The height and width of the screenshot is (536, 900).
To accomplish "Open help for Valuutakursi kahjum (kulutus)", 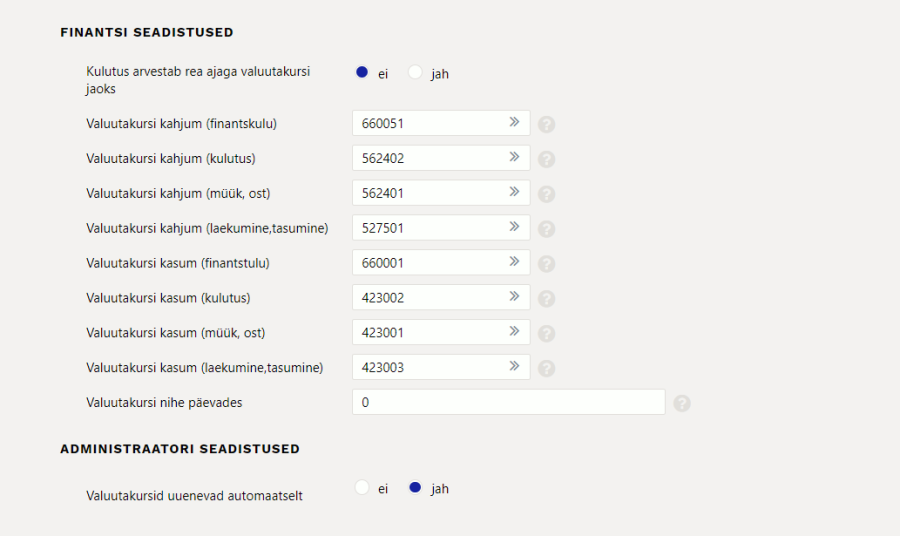I will [x=546, y=159].
